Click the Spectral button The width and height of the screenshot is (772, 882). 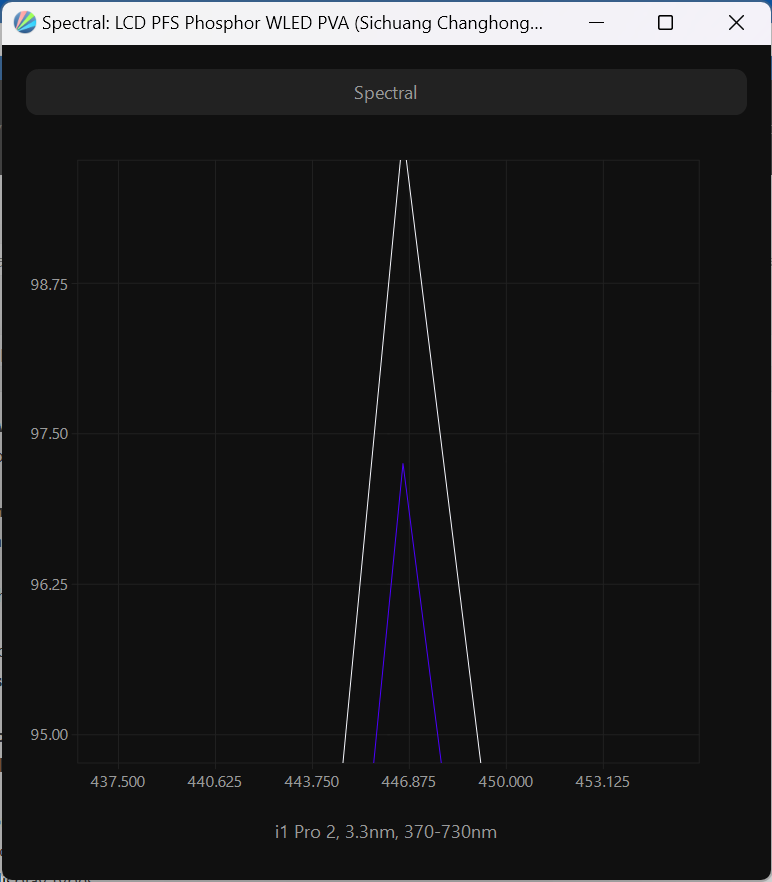[386, 92]
